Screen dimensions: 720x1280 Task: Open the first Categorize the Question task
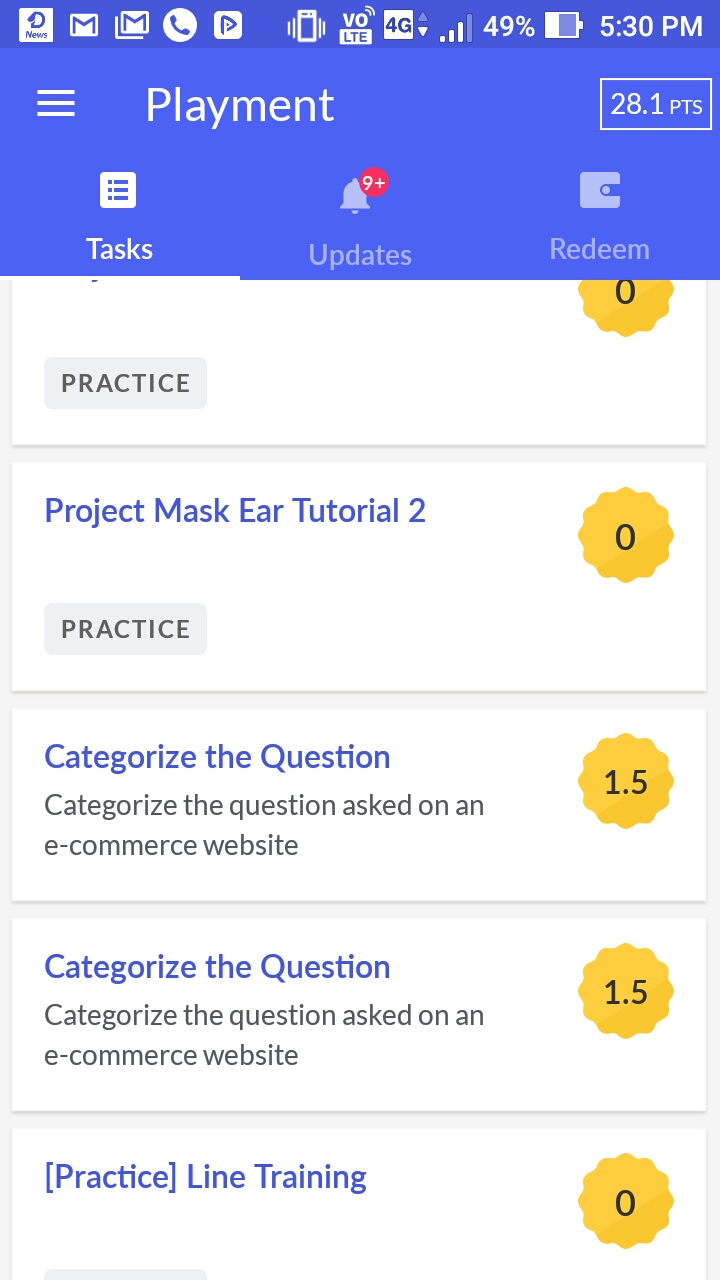[217, 757]
